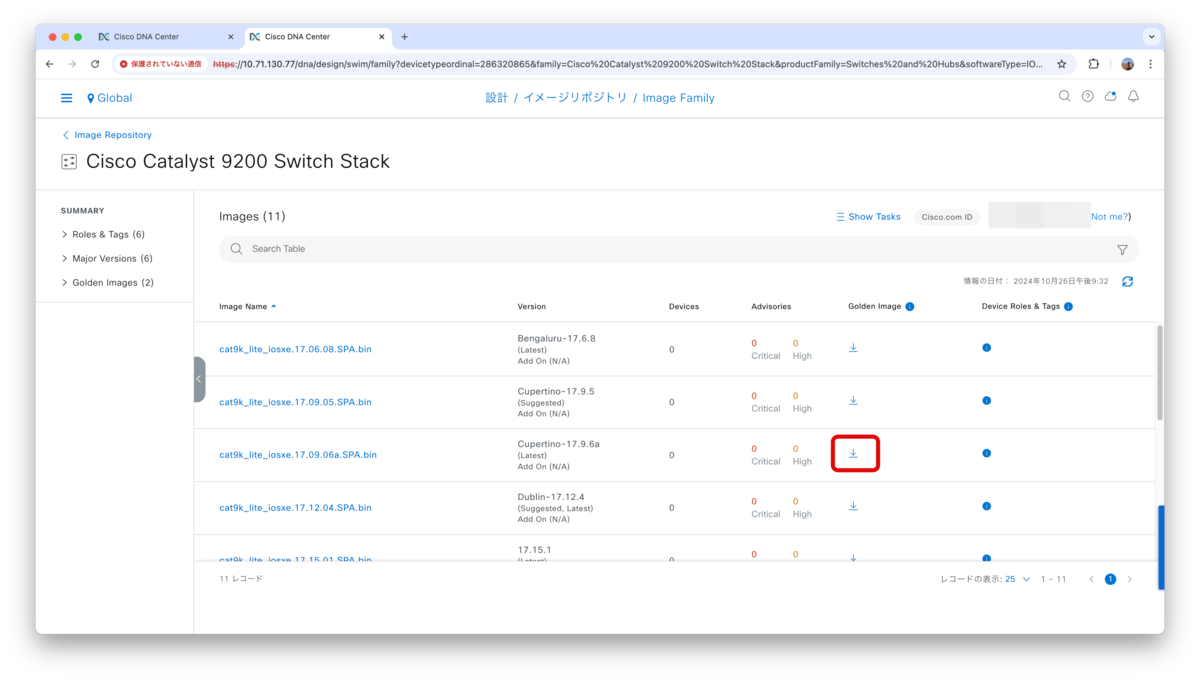The width and height of the screenshot is (1200, 681).
Task: Mark Cupertino-17.9.5 image as golden
Action: tap(853, 401)
